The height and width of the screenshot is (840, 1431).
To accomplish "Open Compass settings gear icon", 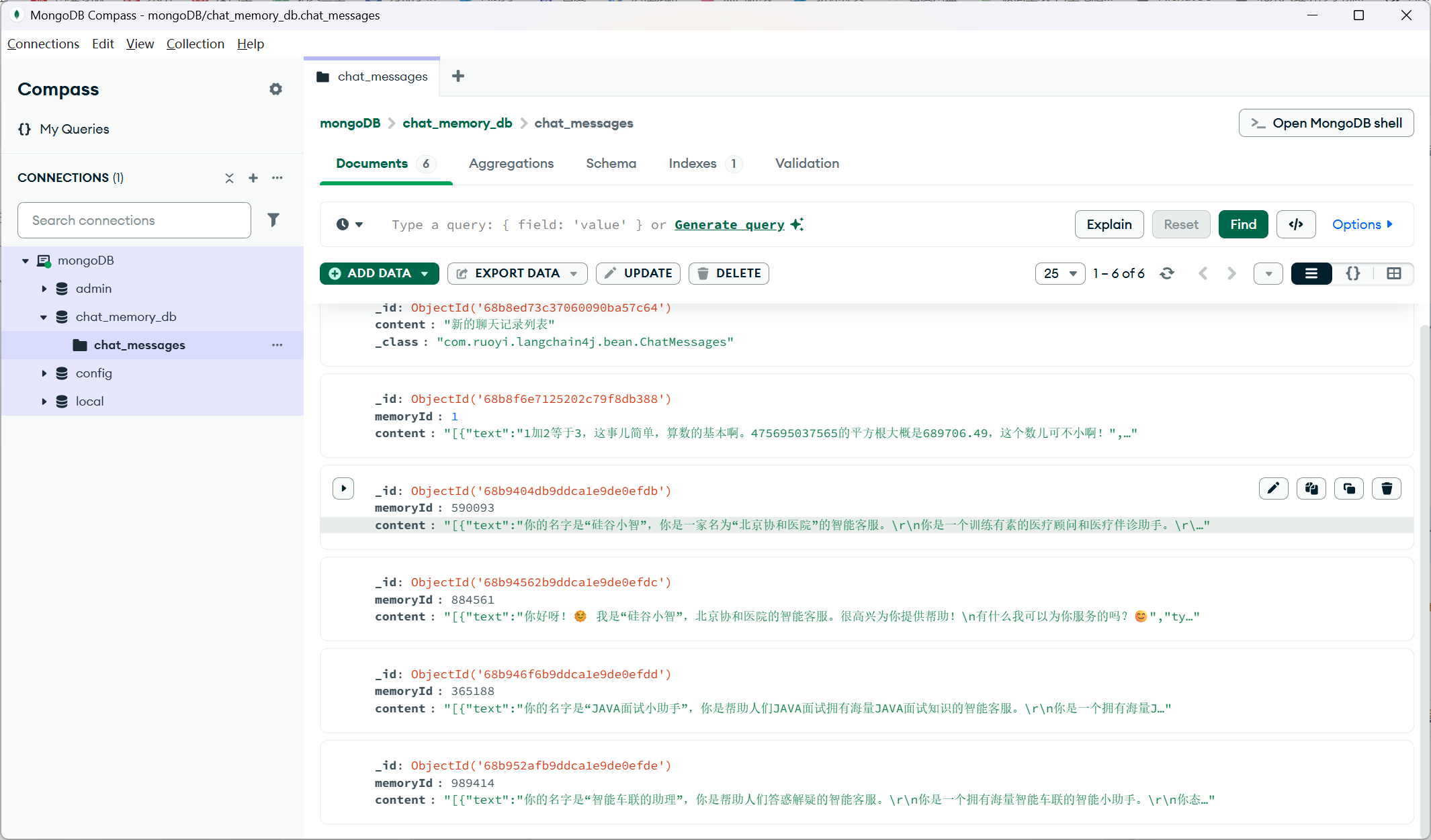I will coord(275,89).
